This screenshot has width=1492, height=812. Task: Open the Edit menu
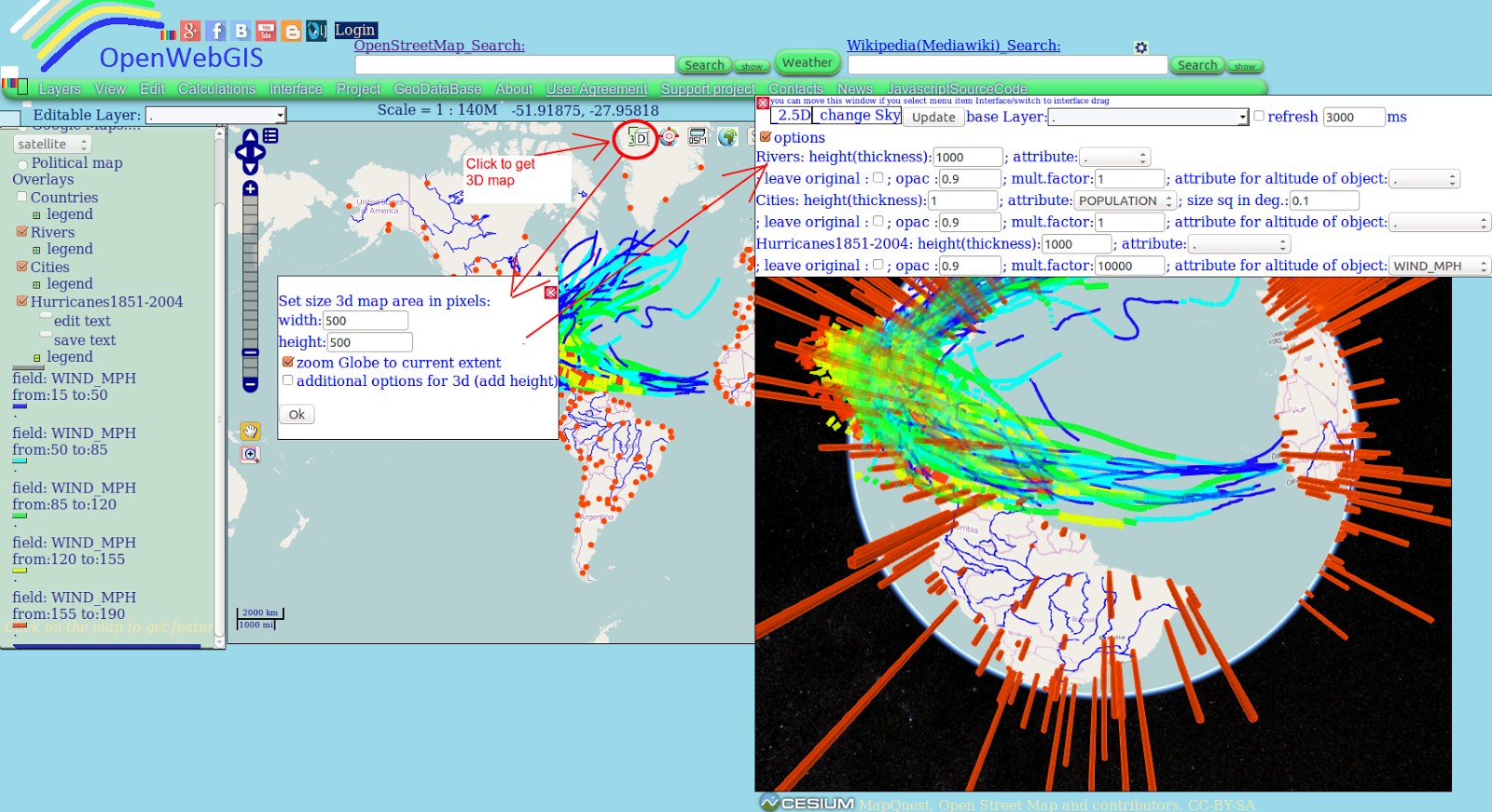click(x=152, y=89)
